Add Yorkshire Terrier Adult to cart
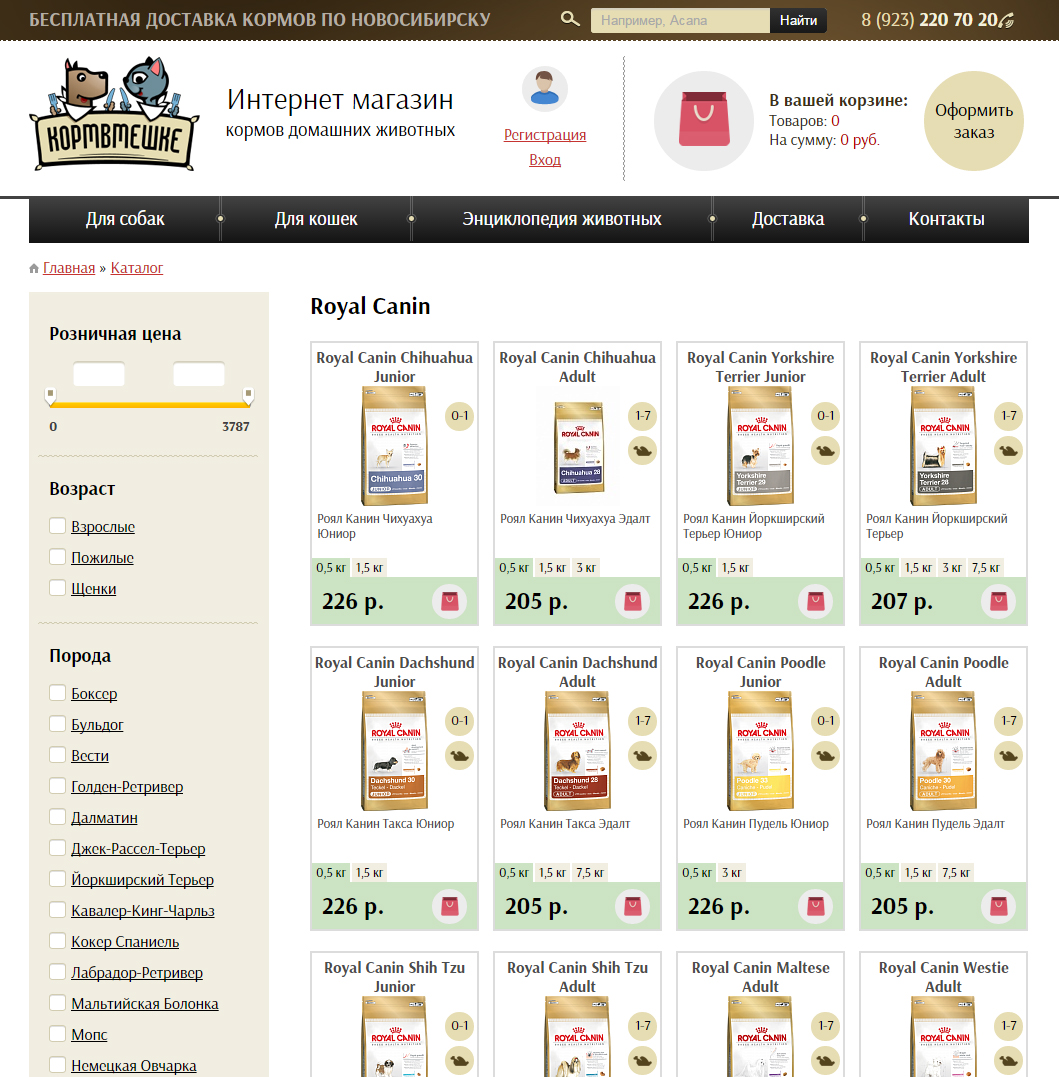The image size is (1059, 1077). pos(999,601)
